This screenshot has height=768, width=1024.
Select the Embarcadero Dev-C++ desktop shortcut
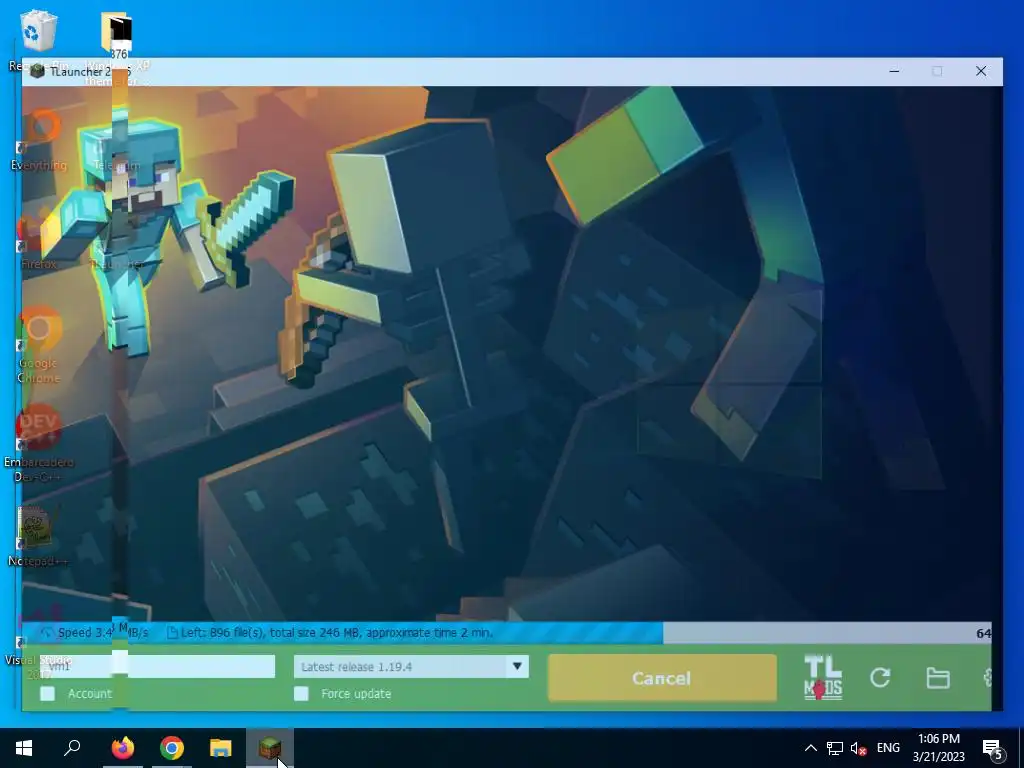pyautogui.click(x=39, y=444)
